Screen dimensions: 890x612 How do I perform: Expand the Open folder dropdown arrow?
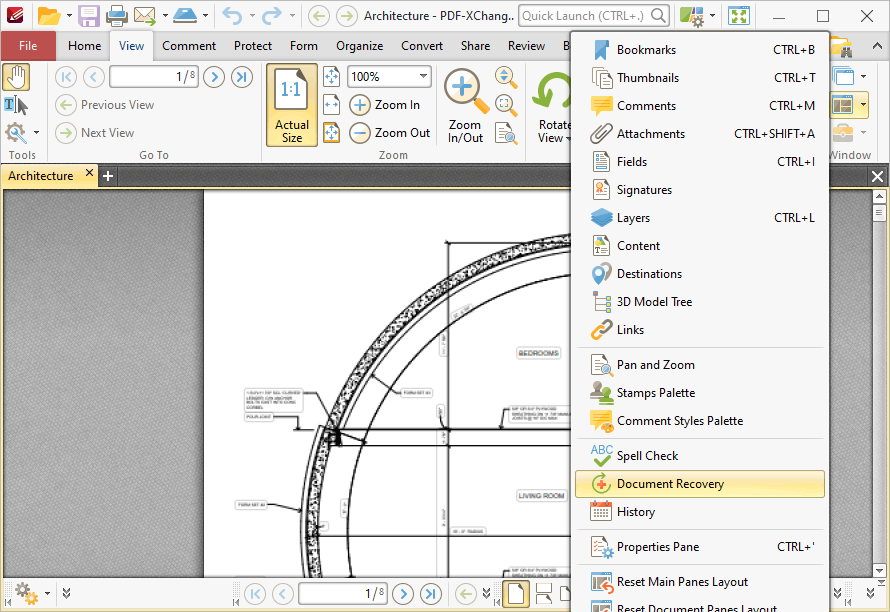point(69,16)
